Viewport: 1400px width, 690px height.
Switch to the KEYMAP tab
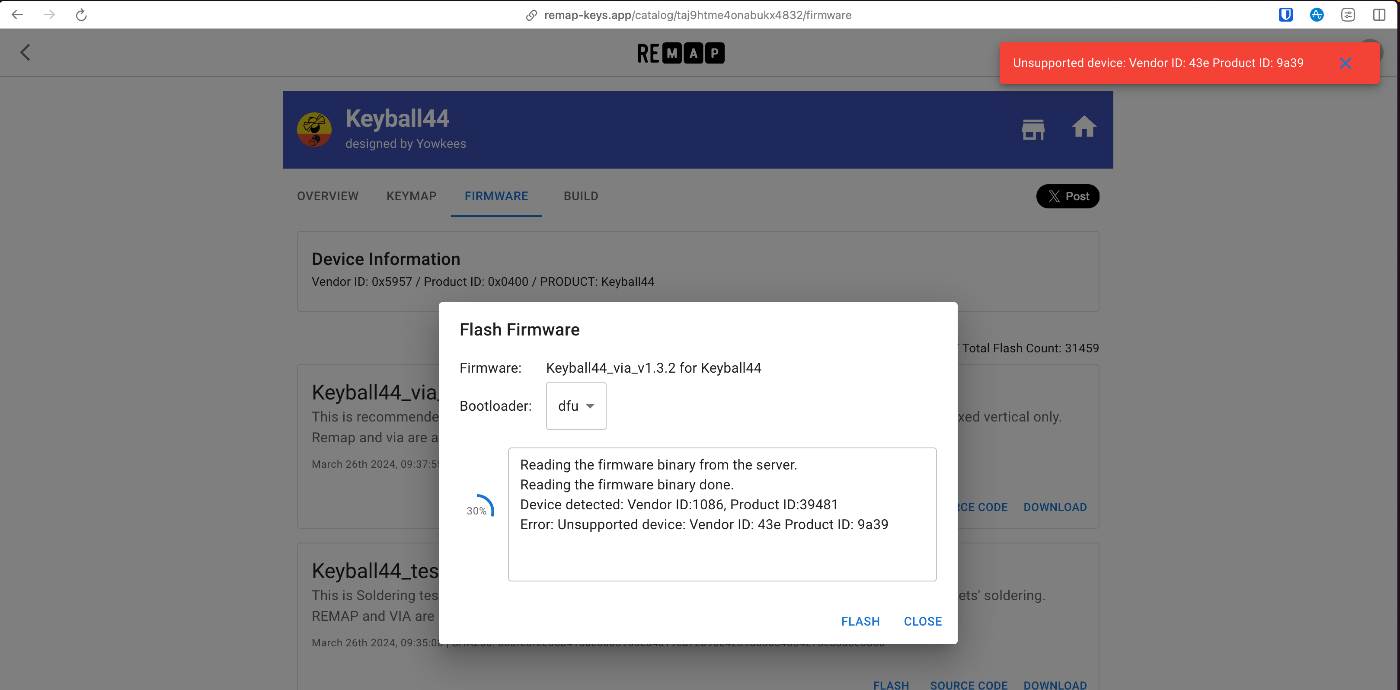coord(412,196)
